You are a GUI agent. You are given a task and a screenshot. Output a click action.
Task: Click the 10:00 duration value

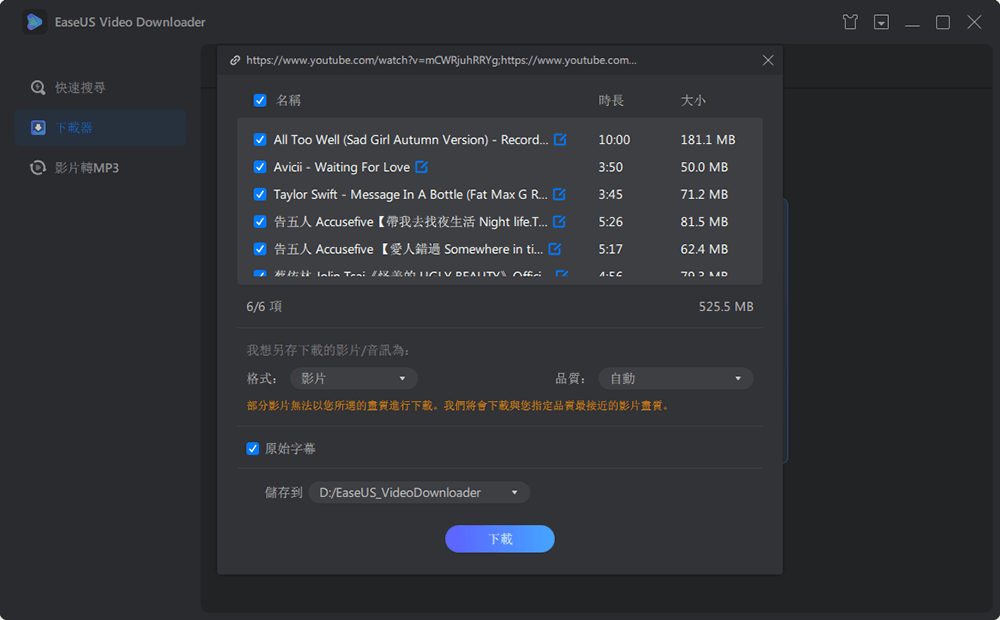click(x=614, y=139)
